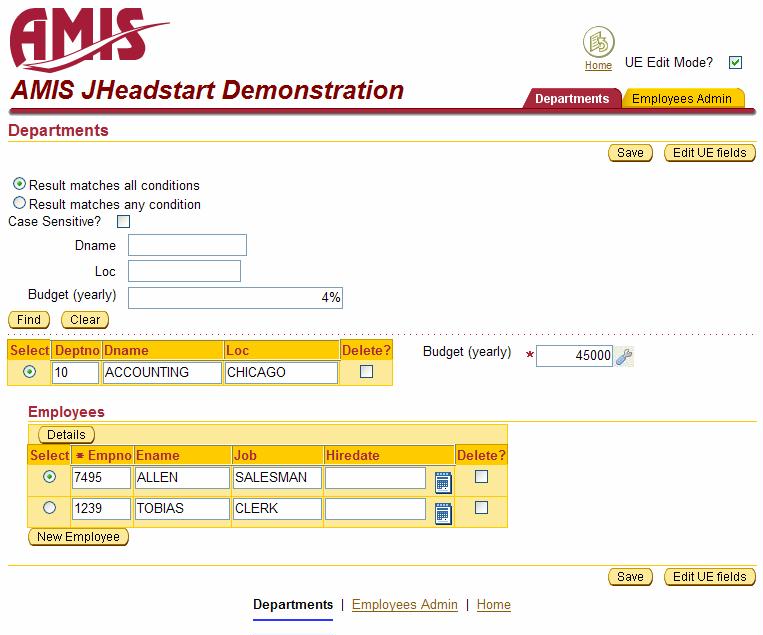Click the AMIS logo
The width and height of the screenshot is (763, 635).
coord(88,39)
